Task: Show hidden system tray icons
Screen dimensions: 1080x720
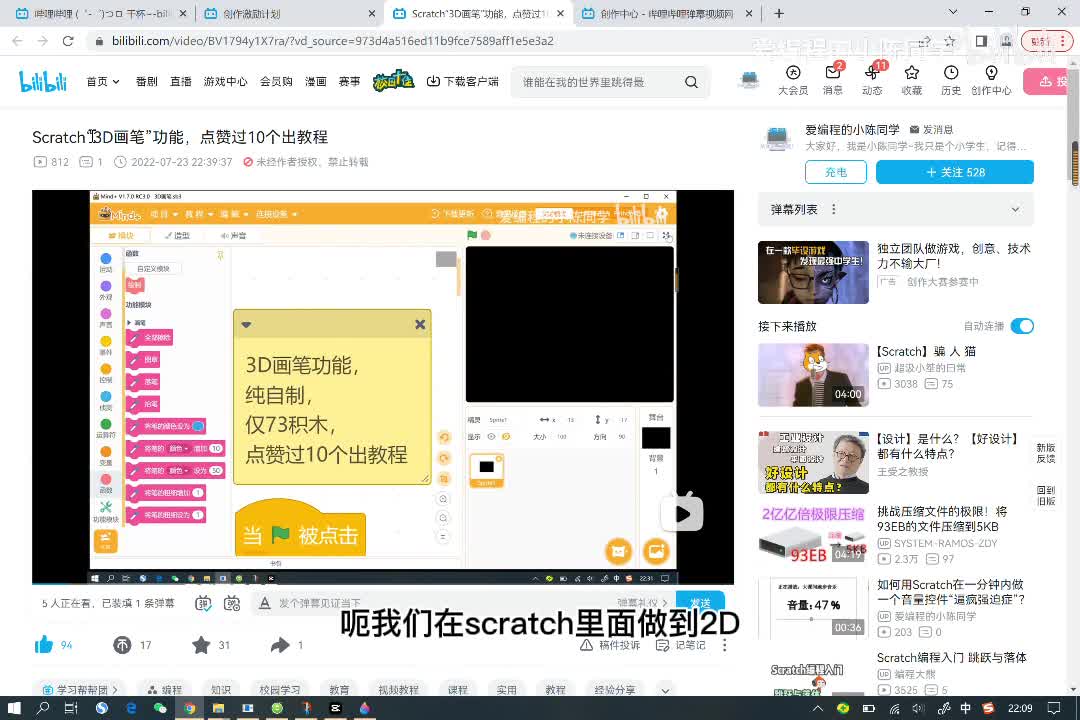Action: pyautogui.click(x=817, y=708)
